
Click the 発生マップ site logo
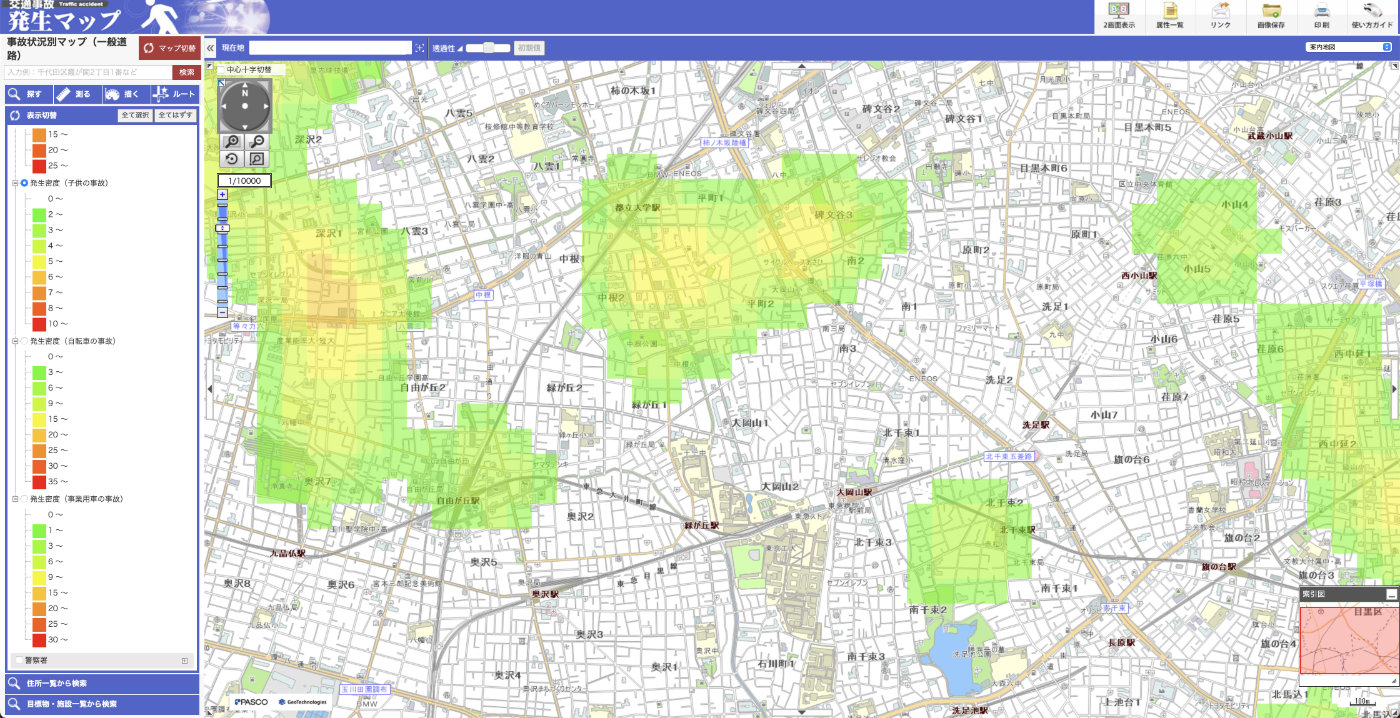(x=66, y=19)
